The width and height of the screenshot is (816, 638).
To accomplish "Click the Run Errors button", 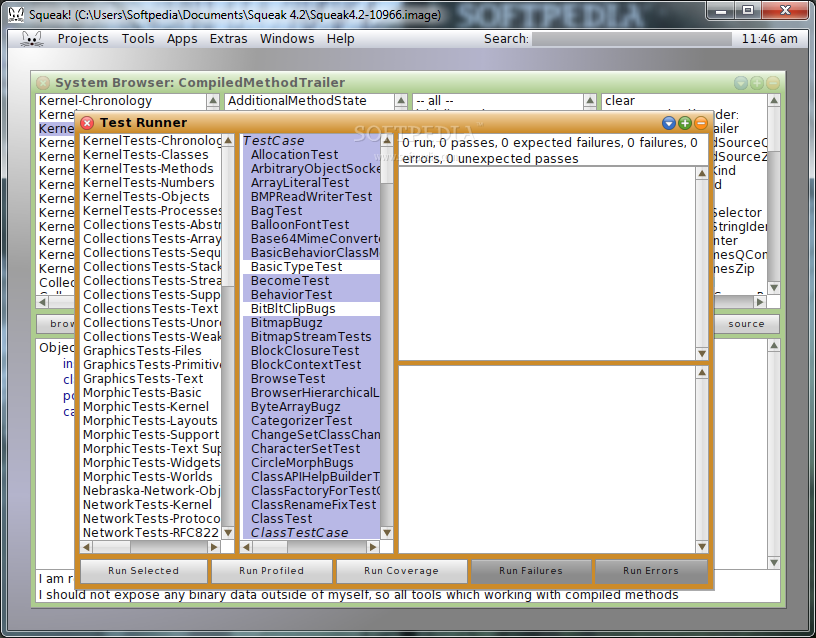I will tap(651, 571).
